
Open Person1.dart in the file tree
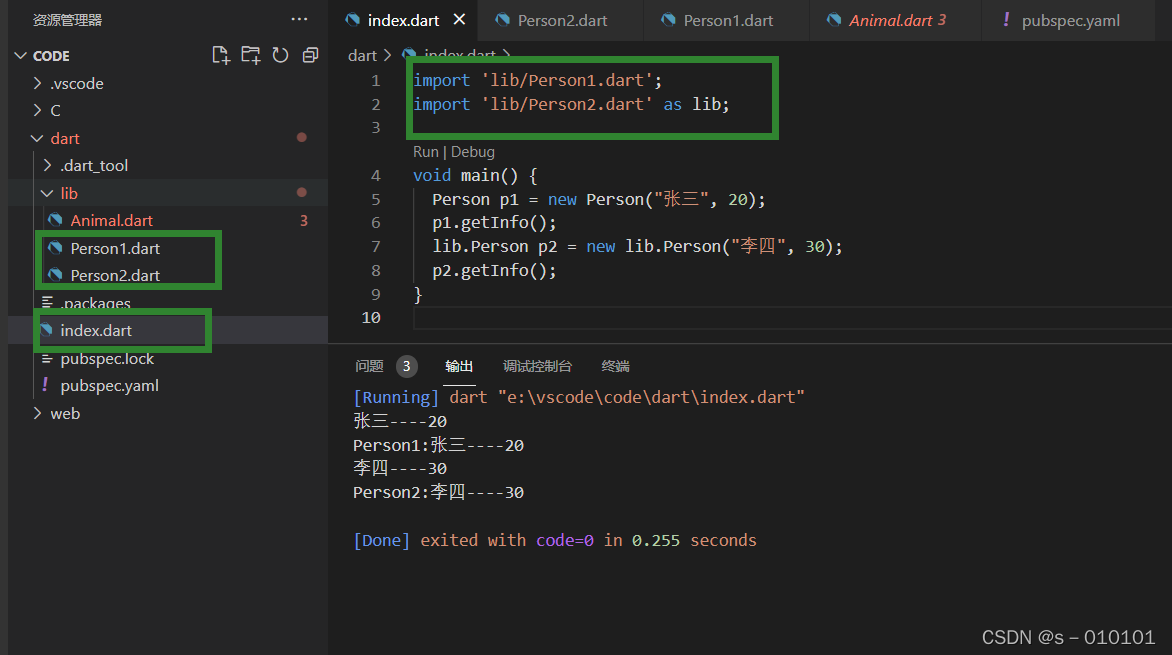point(115,248)
